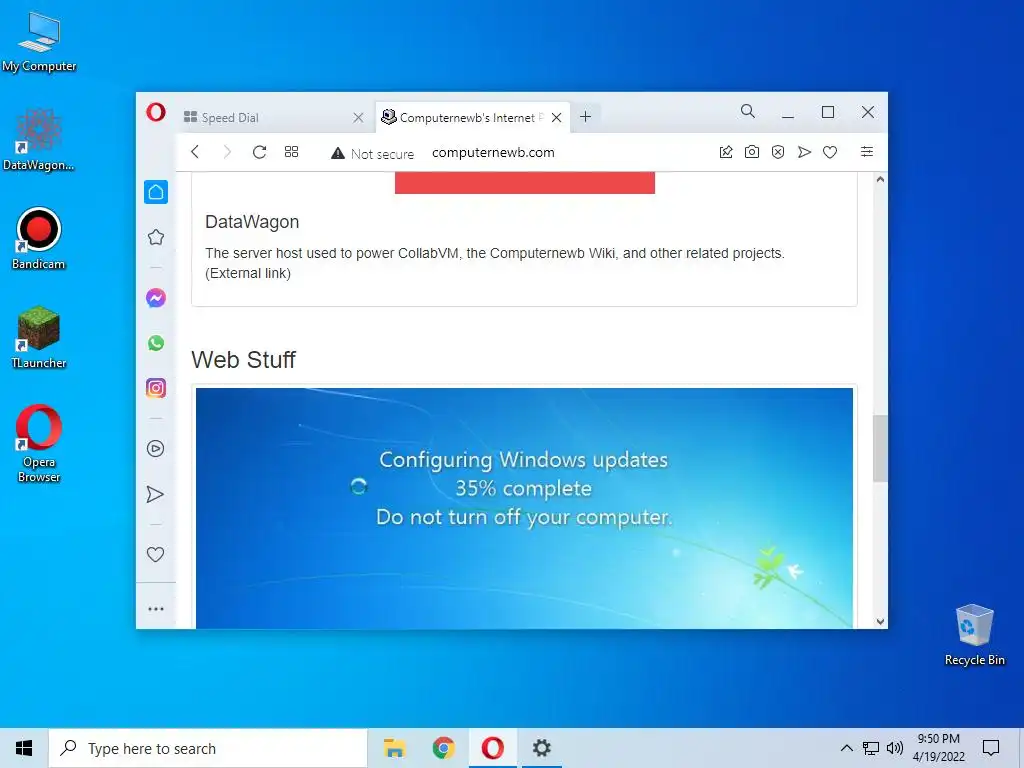
Task: Click the page scrollbar down arrow
Action: [x=880, y=622]
